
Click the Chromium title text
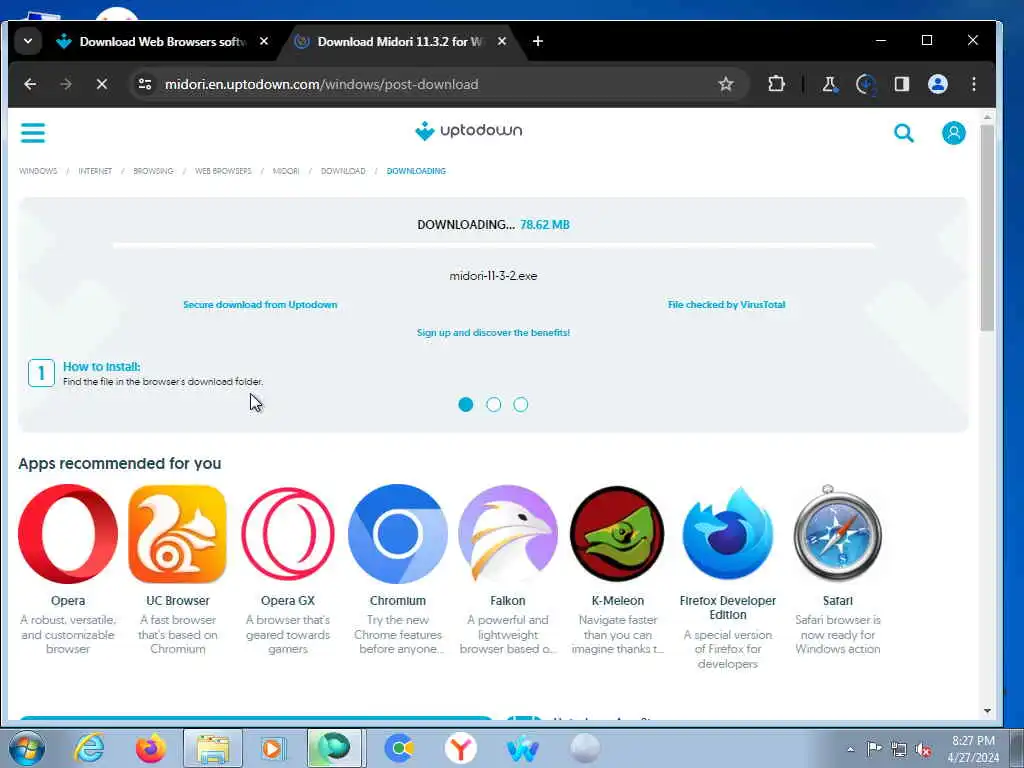398,600
